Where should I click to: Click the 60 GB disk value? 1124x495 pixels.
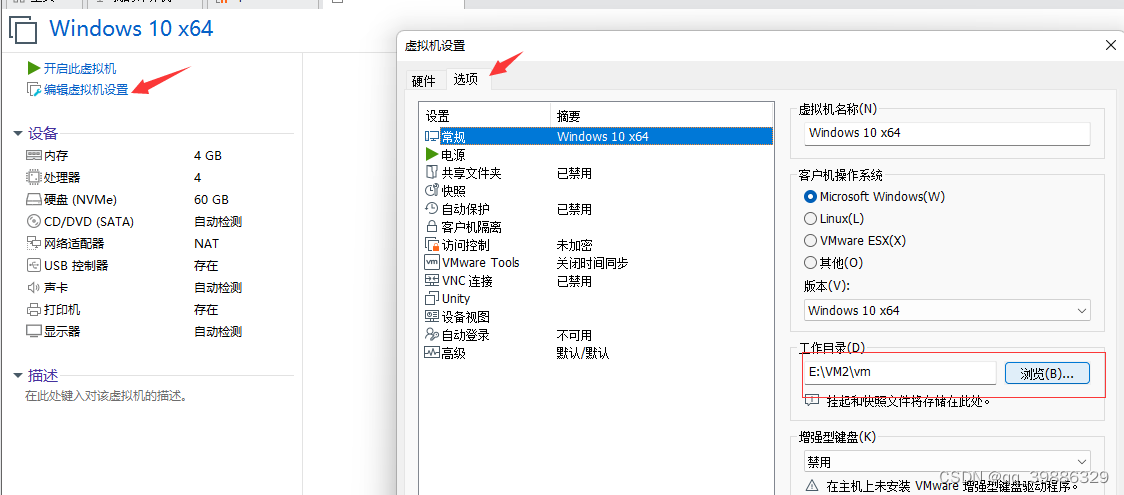(211, 199)
